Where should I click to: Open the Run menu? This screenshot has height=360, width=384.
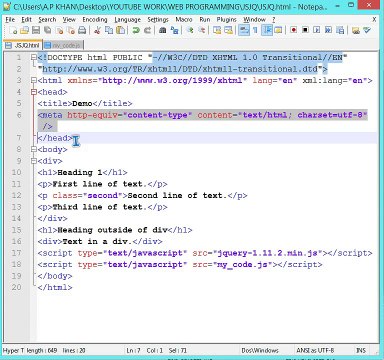(x=205, y=20)
